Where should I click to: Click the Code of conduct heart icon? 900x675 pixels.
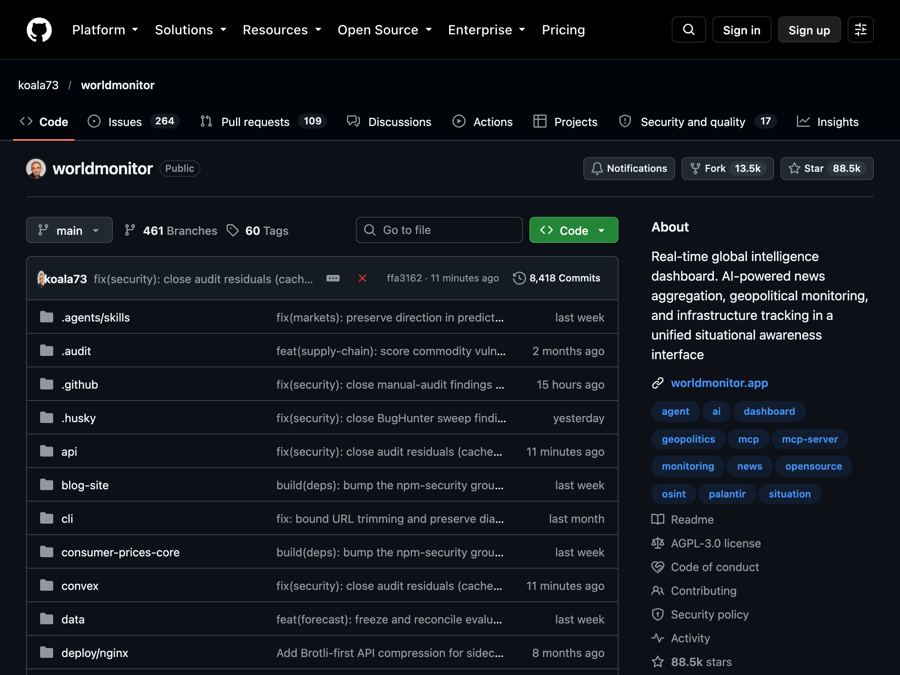pyautogui.click(x=658, y=567)
